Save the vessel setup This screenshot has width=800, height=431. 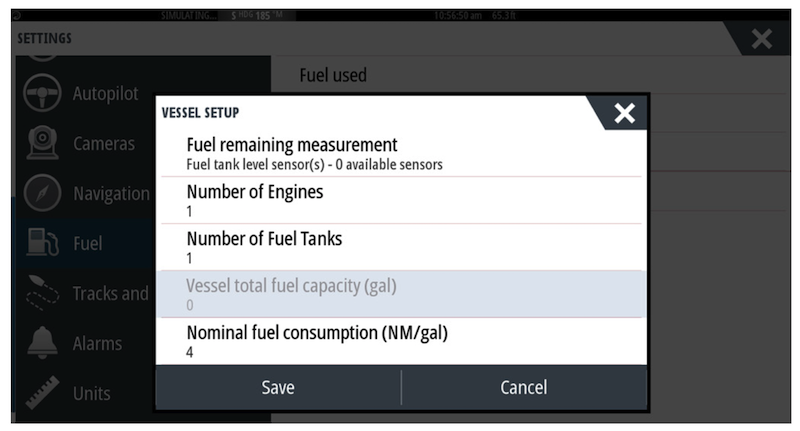[278, 387]
